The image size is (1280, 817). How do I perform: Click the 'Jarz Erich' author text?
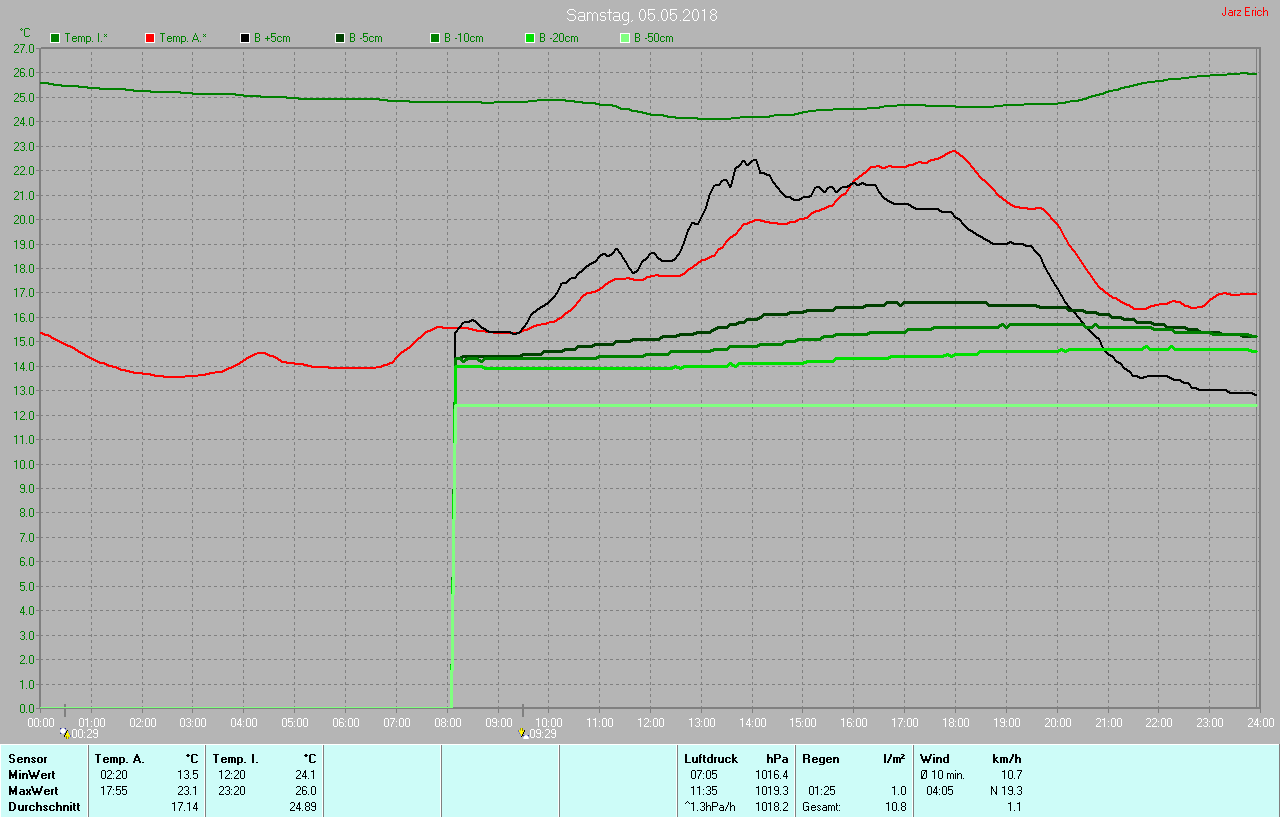[1245, 12]
